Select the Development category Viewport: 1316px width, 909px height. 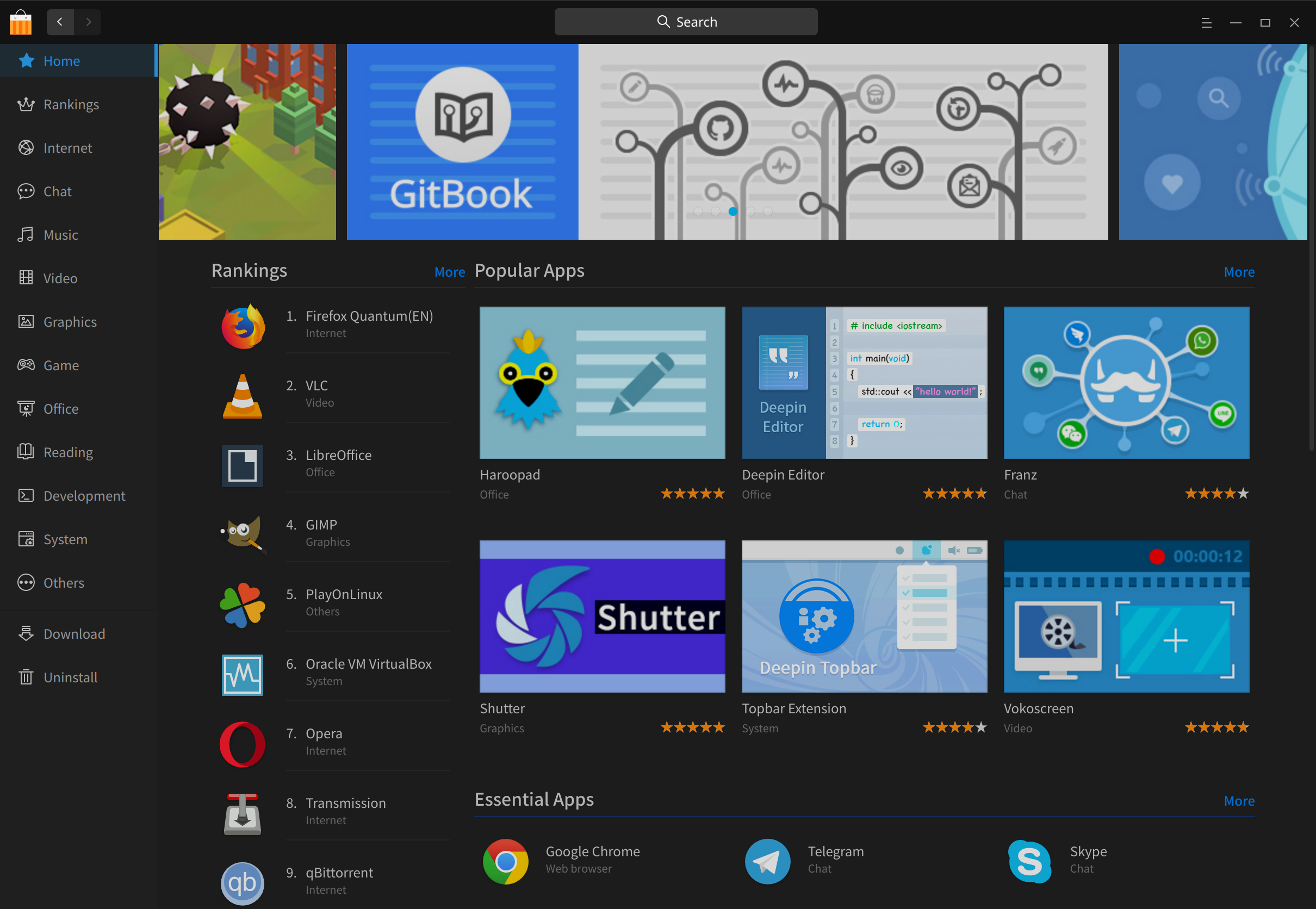click(x=78, y=495)
